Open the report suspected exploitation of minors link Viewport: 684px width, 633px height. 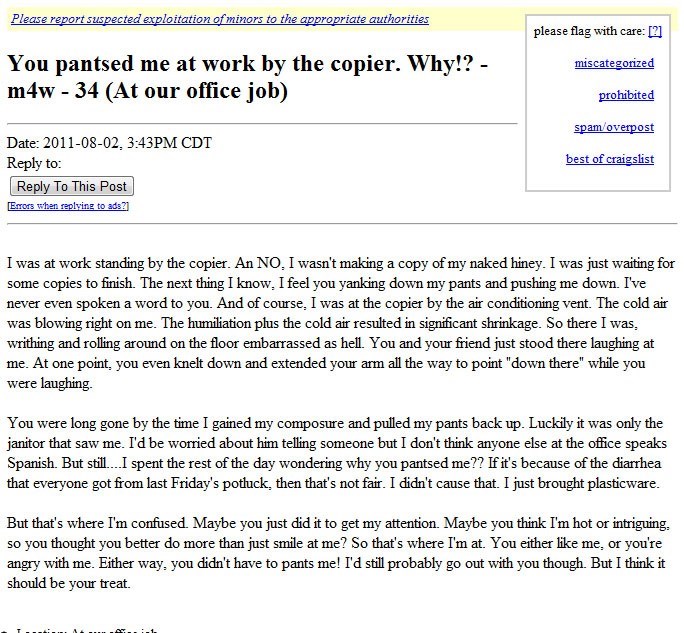coord(220,19)
